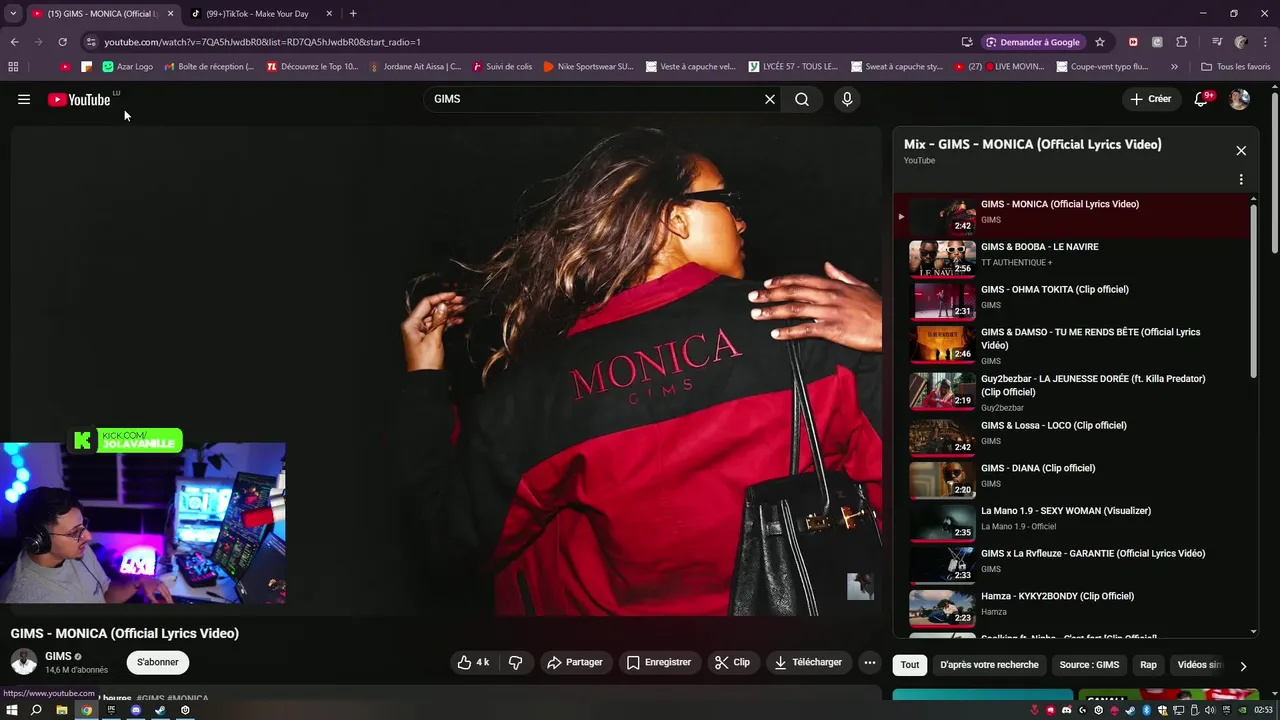1280x720 pixels.
Task: Open Chrome extensions puzzle icon
Action: click(1181, 42)
